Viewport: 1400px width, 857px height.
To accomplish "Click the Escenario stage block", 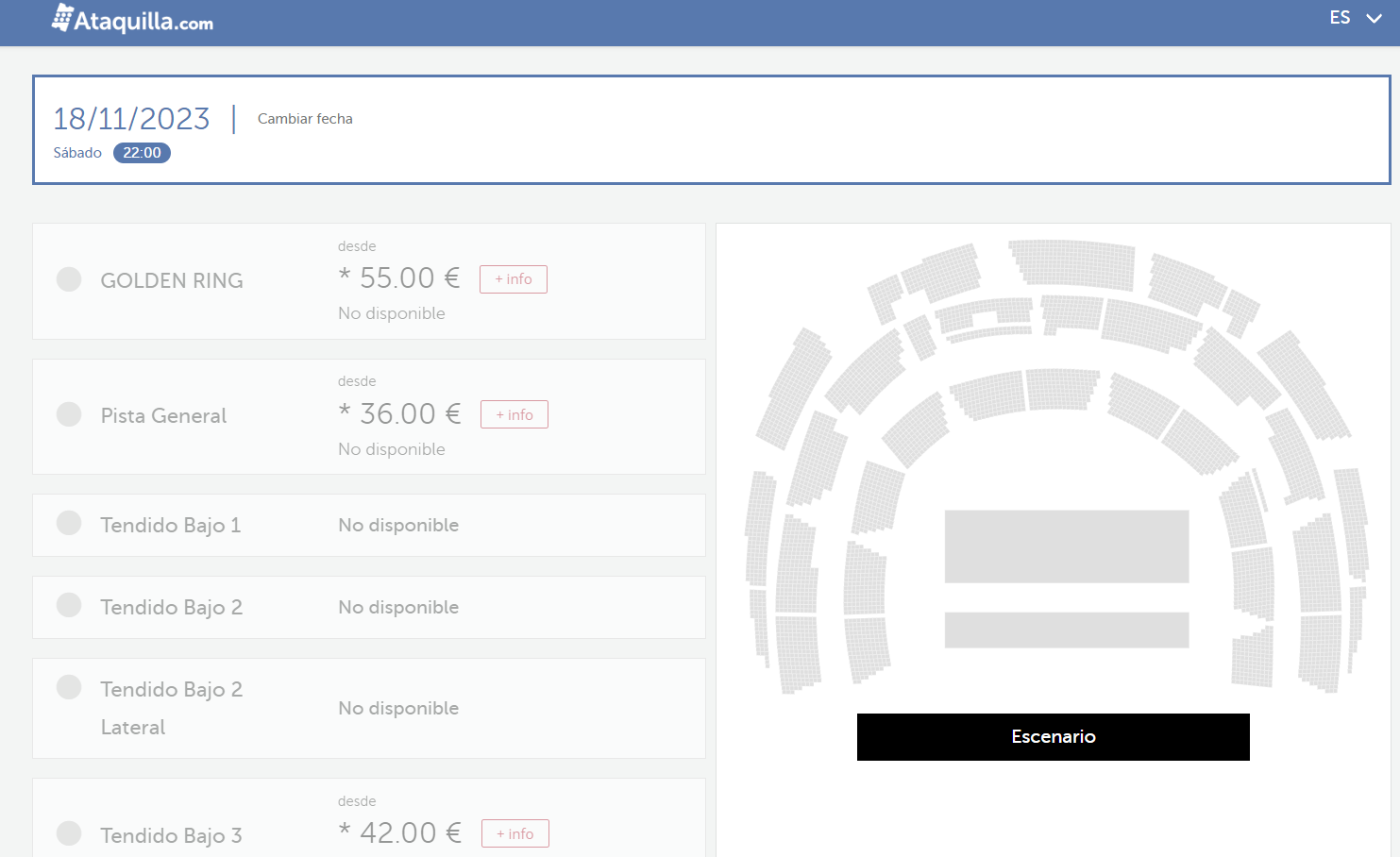I will tap(1053, 737).
